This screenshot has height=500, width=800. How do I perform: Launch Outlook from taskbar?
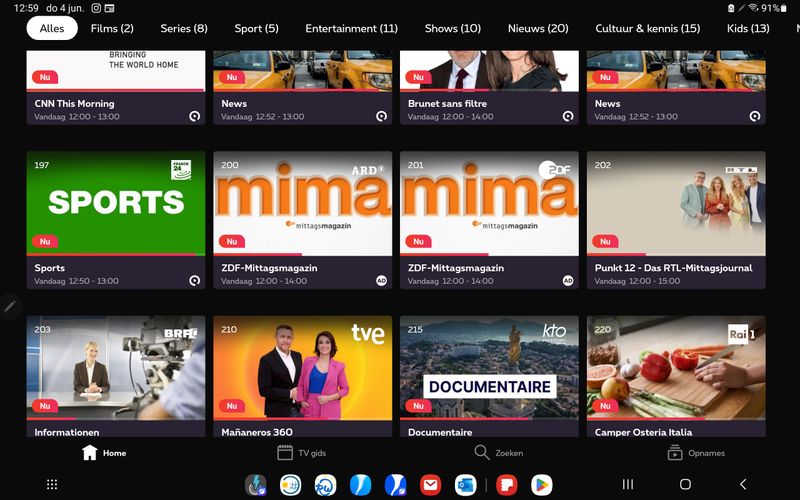coord(465,485)
